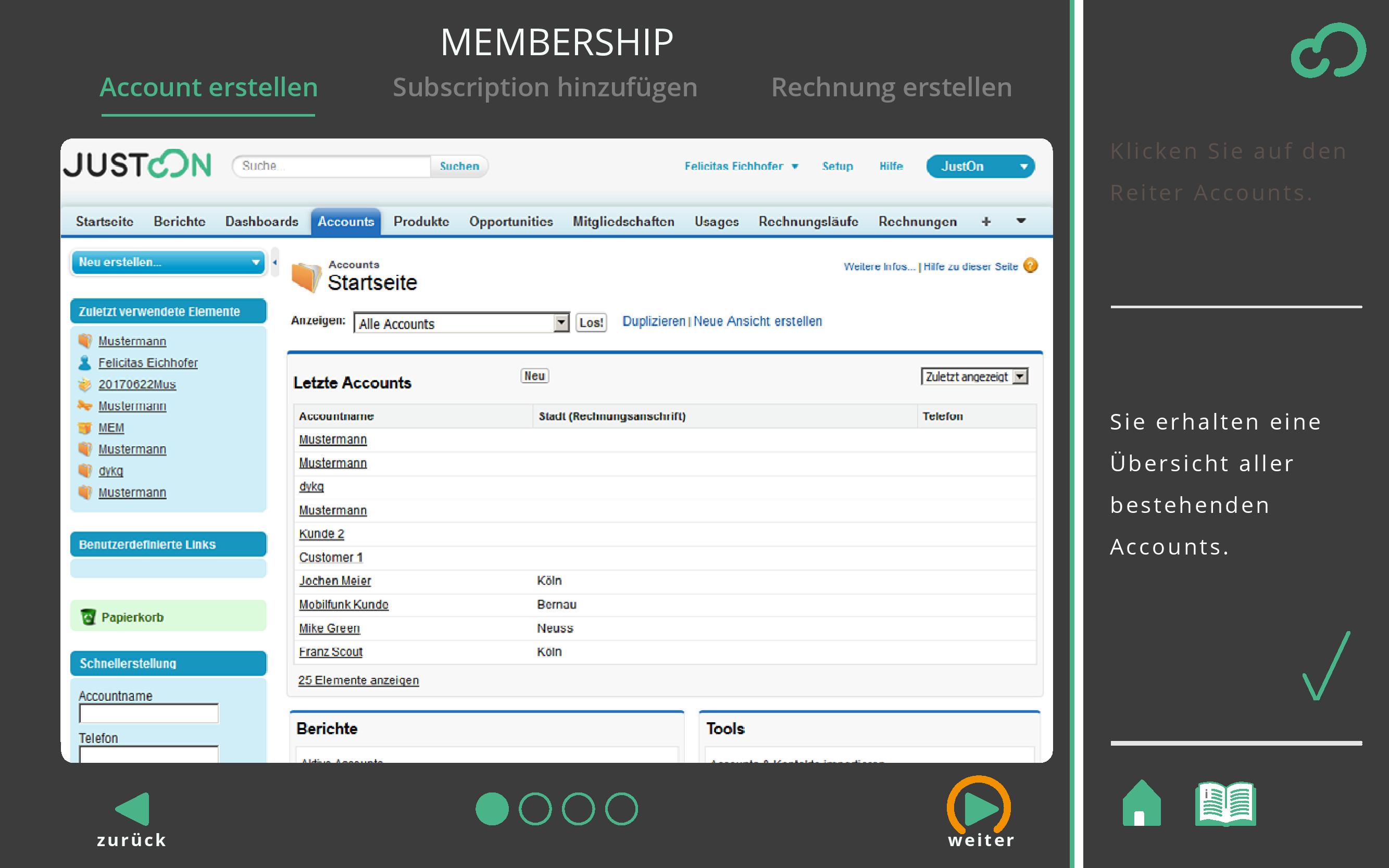Click the weiter play arrow button
The height and width of the screenshot is (868, 1389).
(979, 808)
